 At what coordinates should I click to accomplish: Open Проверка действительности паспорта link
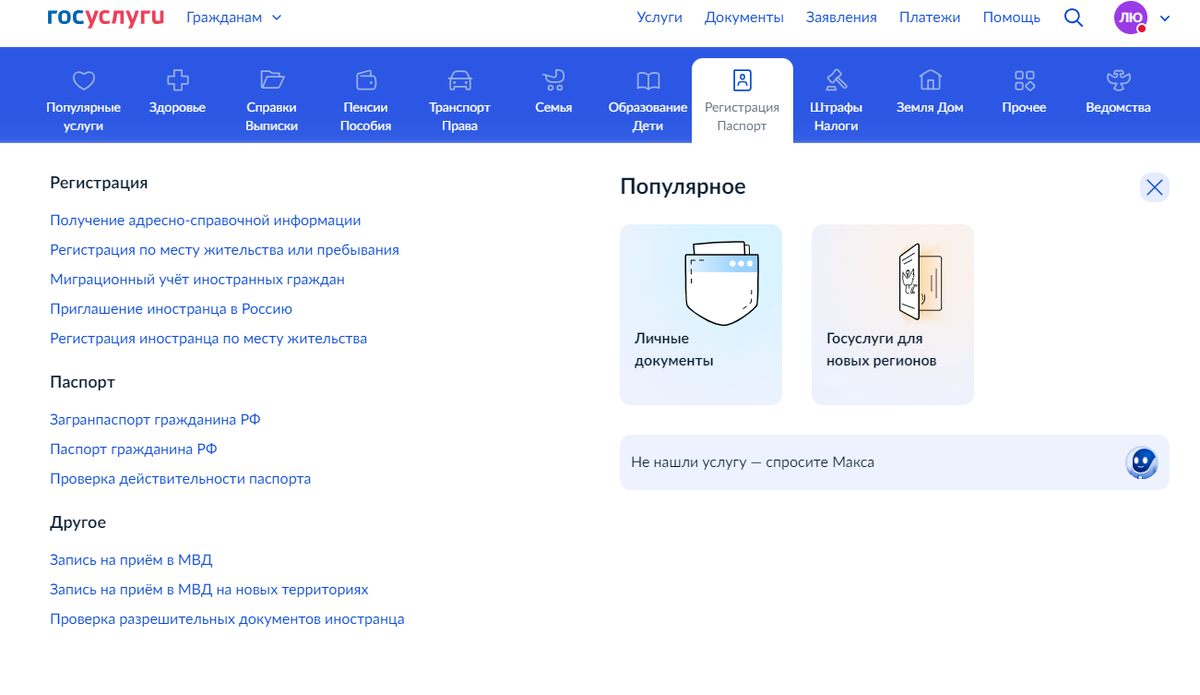coord(180,479)
